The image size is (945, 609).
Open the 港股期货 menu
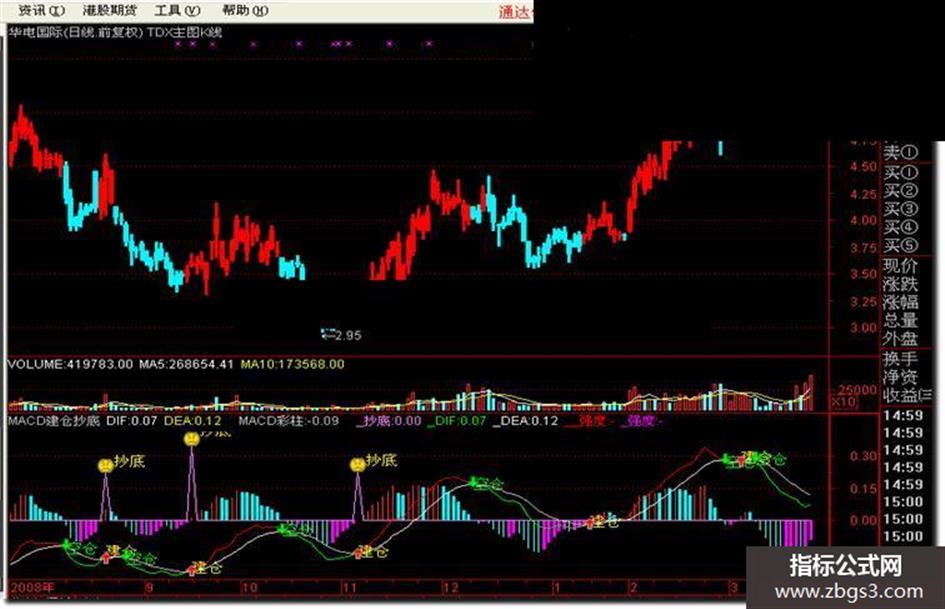(x=110, y=10)
